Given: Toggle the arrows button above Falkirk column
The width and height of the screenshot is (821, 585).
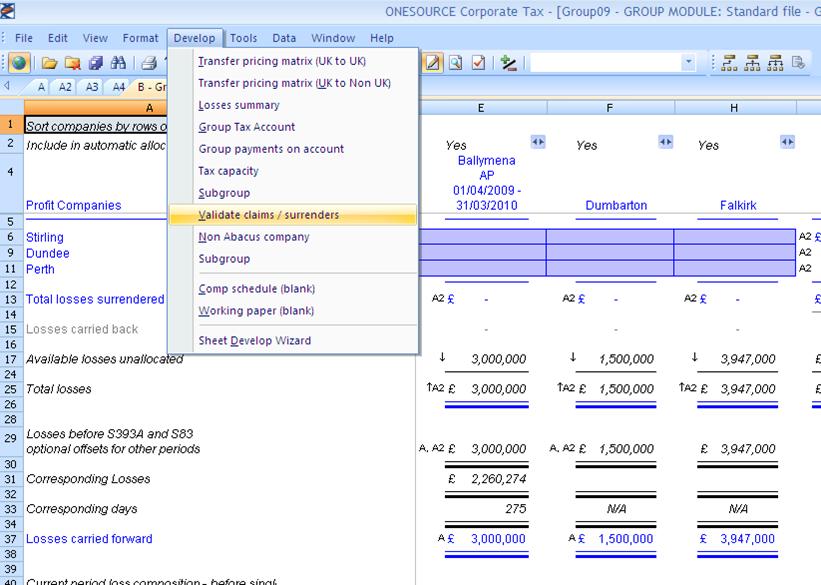Looking at the screenshot, I should coord(788,143).
